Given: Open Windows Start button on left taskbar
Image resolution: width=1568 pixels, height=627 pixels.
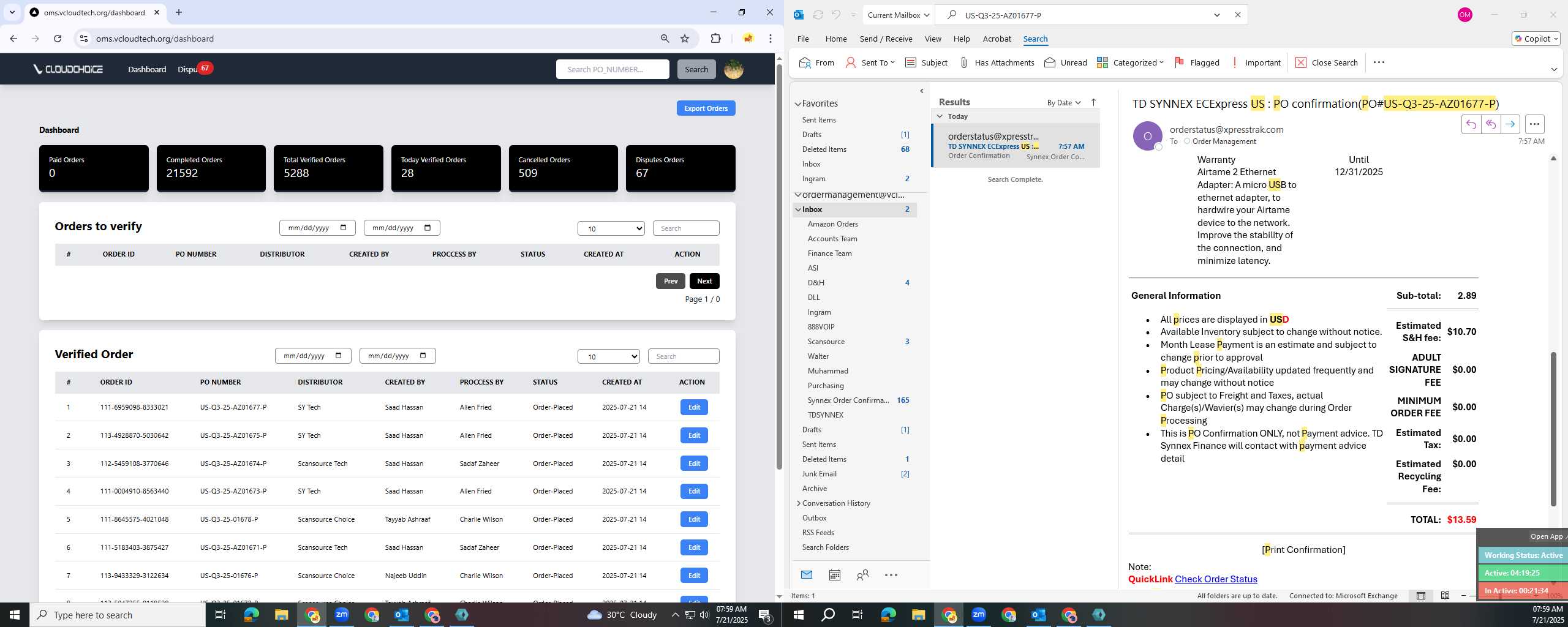Looking at the screenshot, I should click(15, 615).
